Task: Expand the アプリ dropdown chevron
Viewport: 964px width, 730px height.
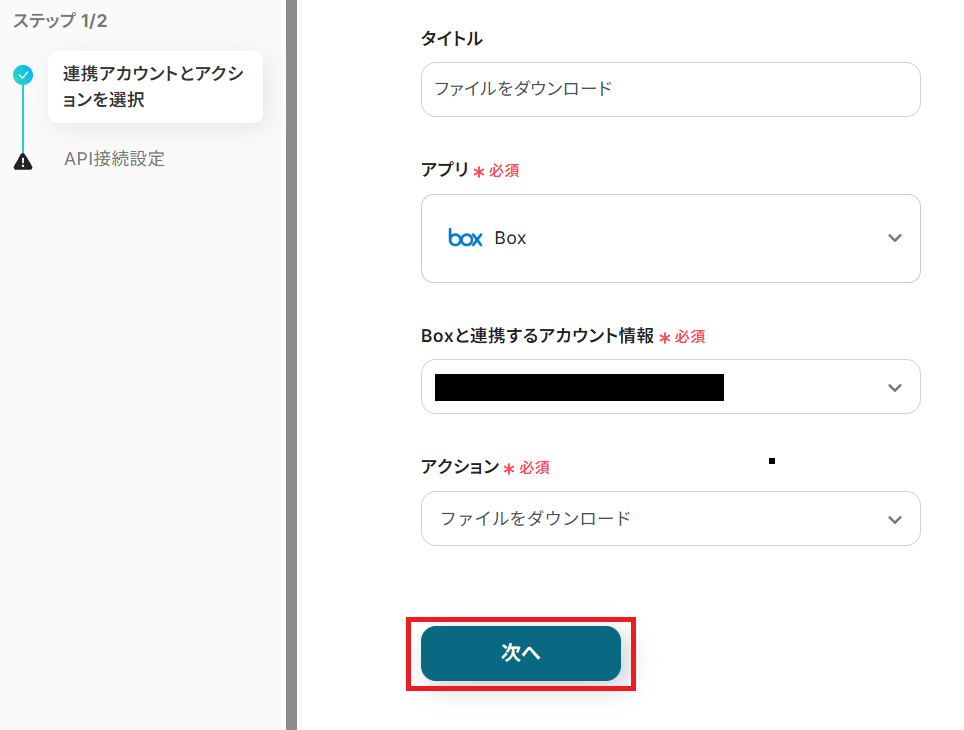Action: pyautogui.click(x=894, y=238)
